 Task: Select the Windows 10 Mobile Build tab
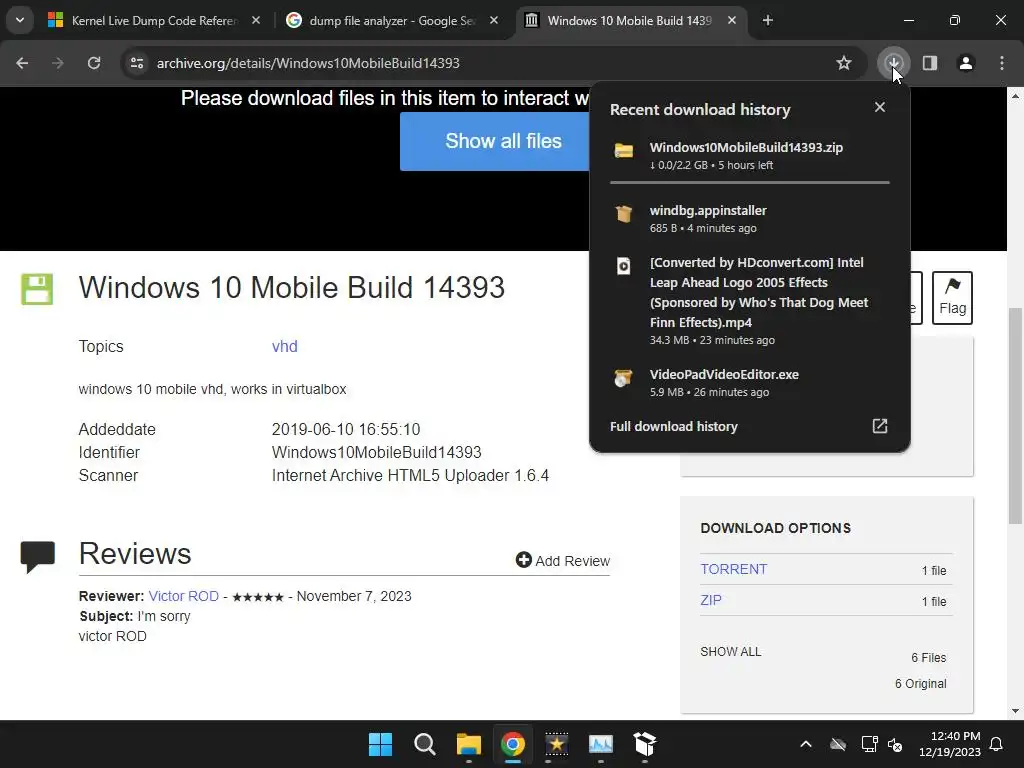630,21
